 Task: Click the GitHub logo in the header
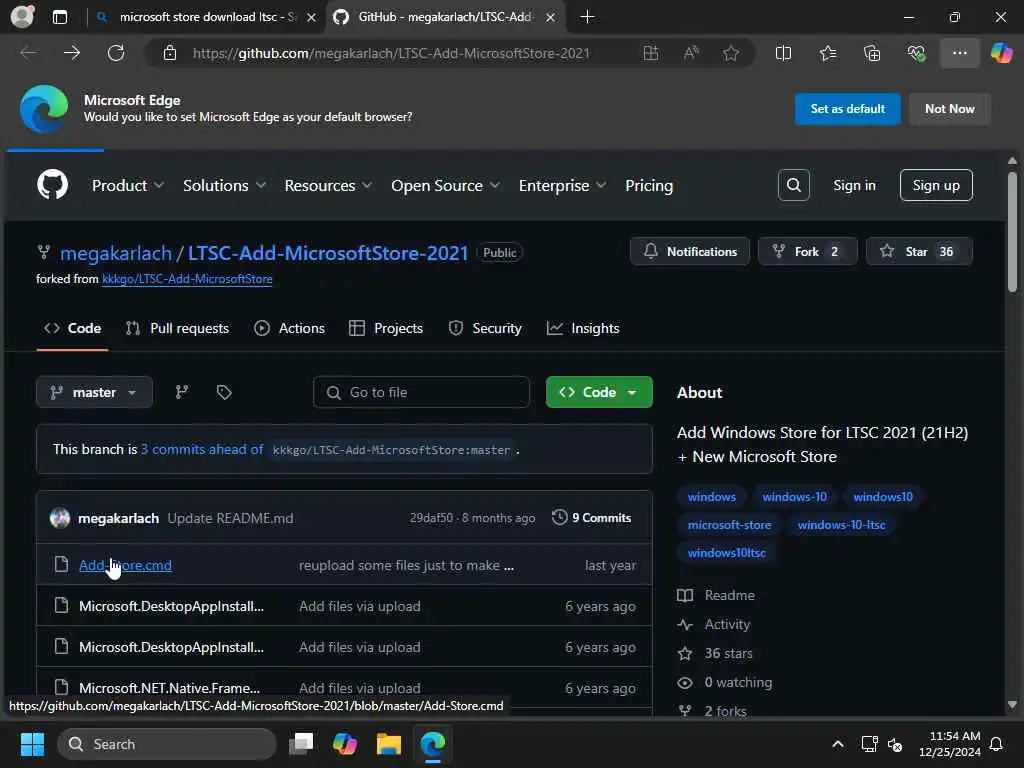click(x=52, y=185)
